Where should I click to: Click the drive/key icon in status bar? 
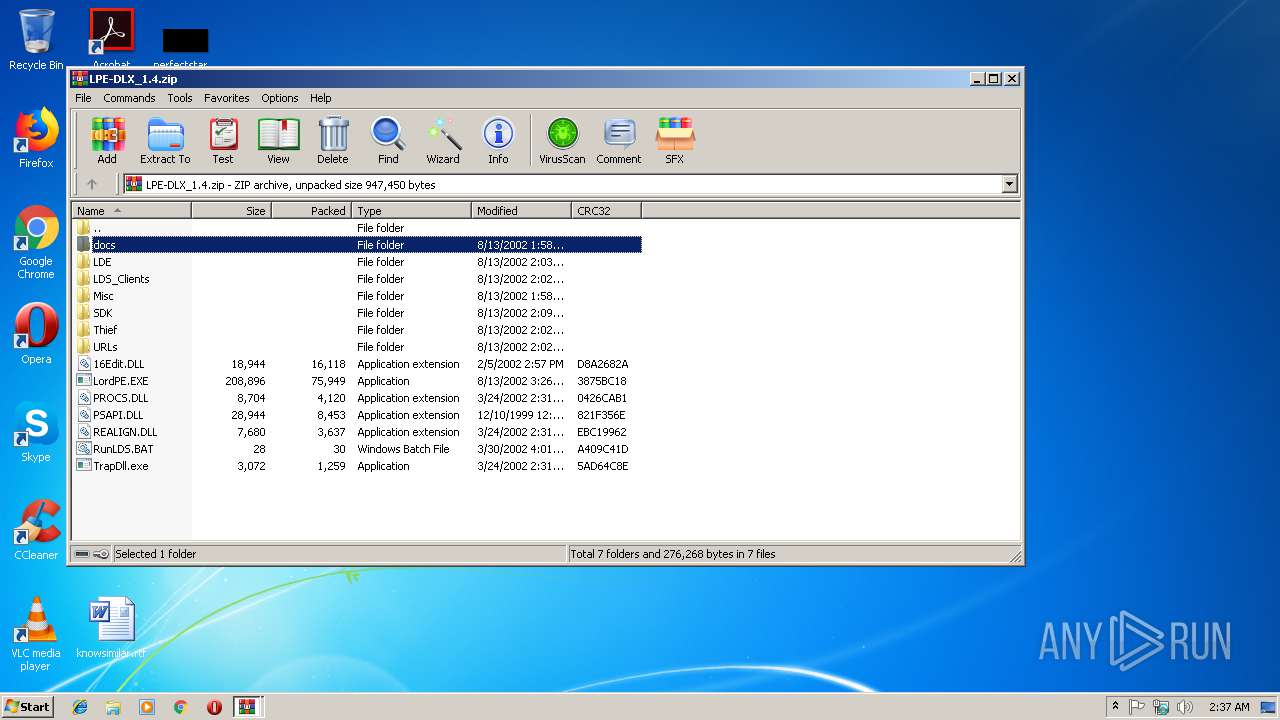[92, 554]
